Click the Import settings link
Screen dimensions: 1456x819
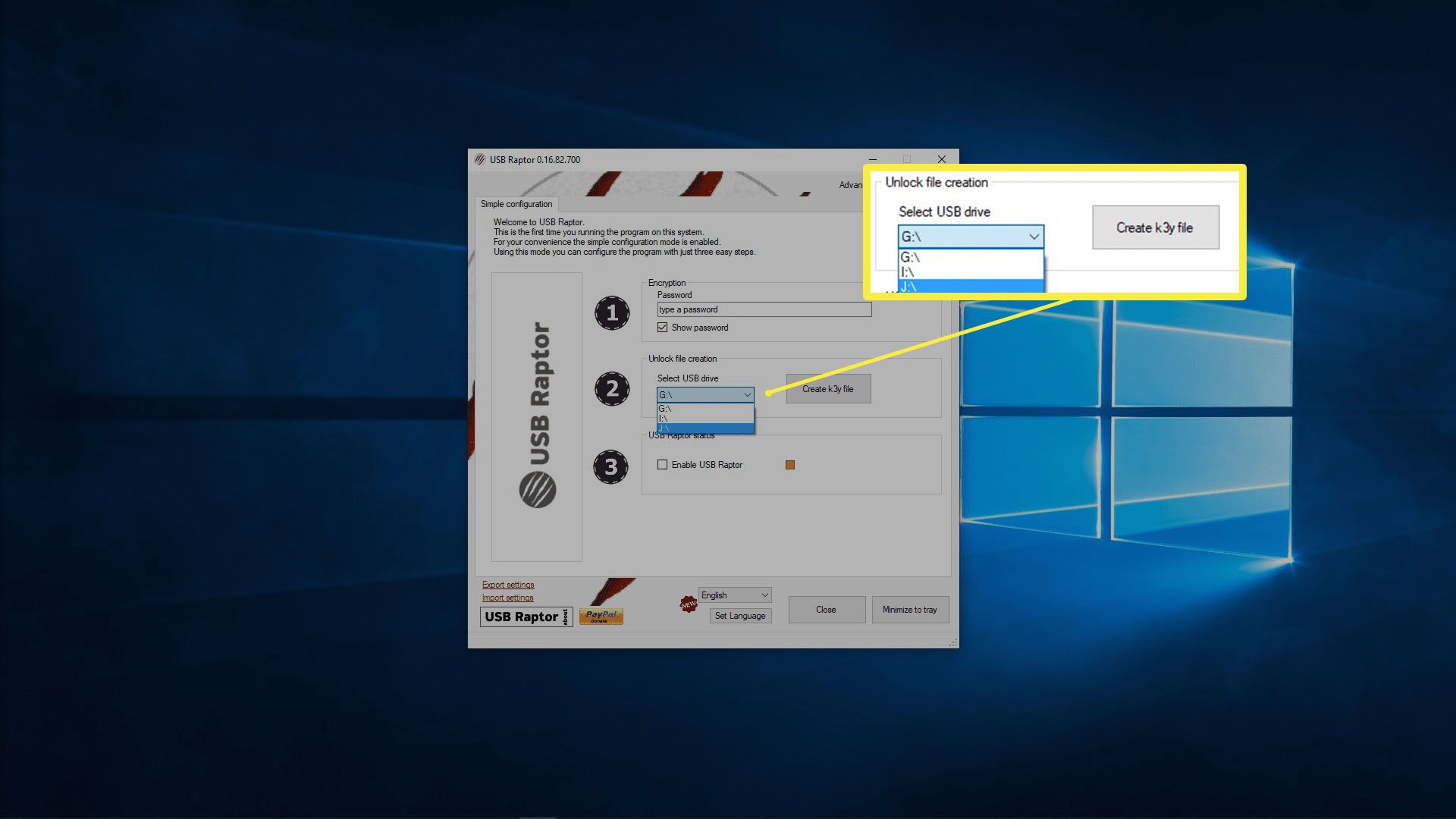pyautogui.click(x=506, y=597)
